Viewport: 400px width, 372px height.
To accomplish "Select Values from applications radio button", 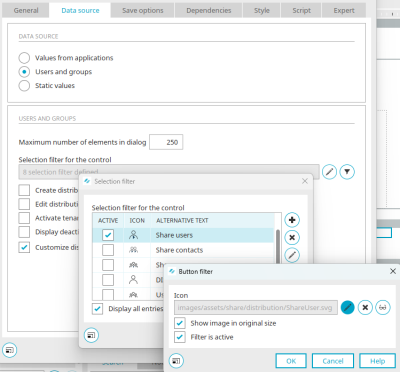I will (24, 58).
